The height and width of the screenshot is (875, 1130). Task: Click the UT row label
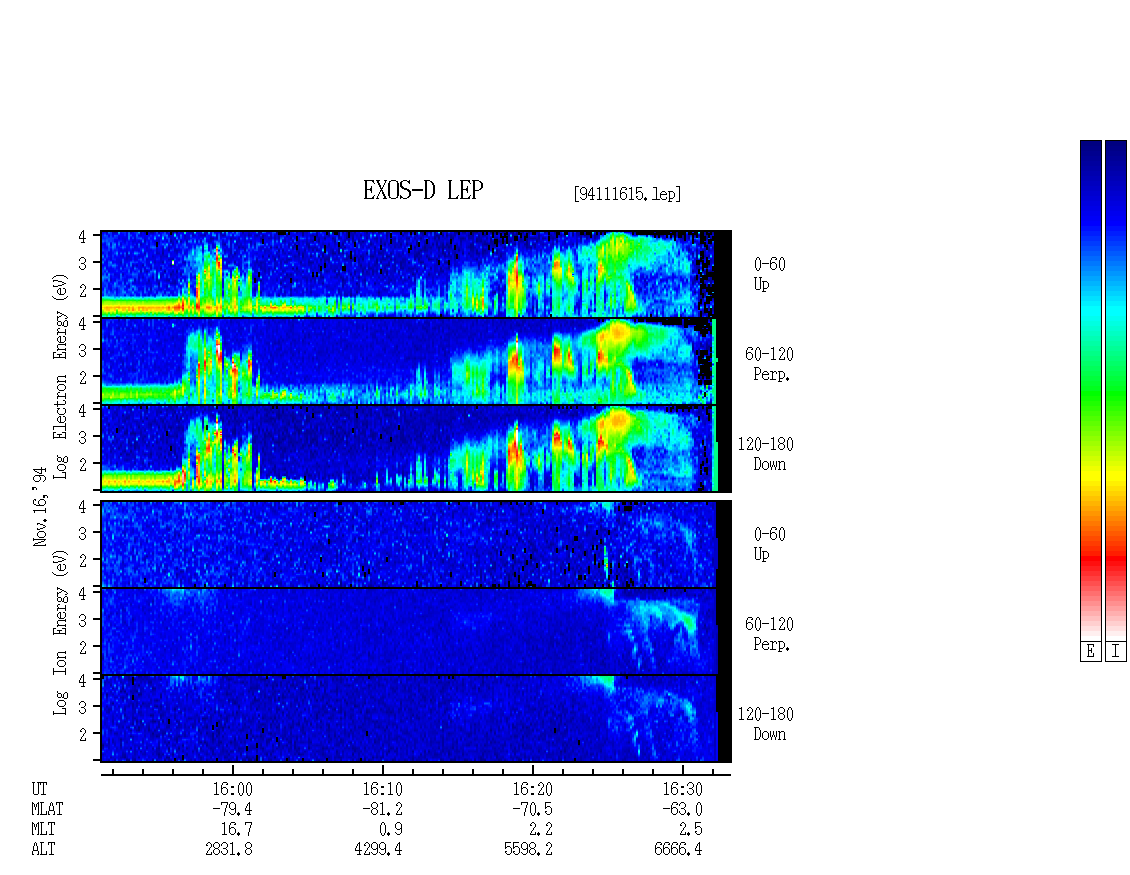coord(40,789)
